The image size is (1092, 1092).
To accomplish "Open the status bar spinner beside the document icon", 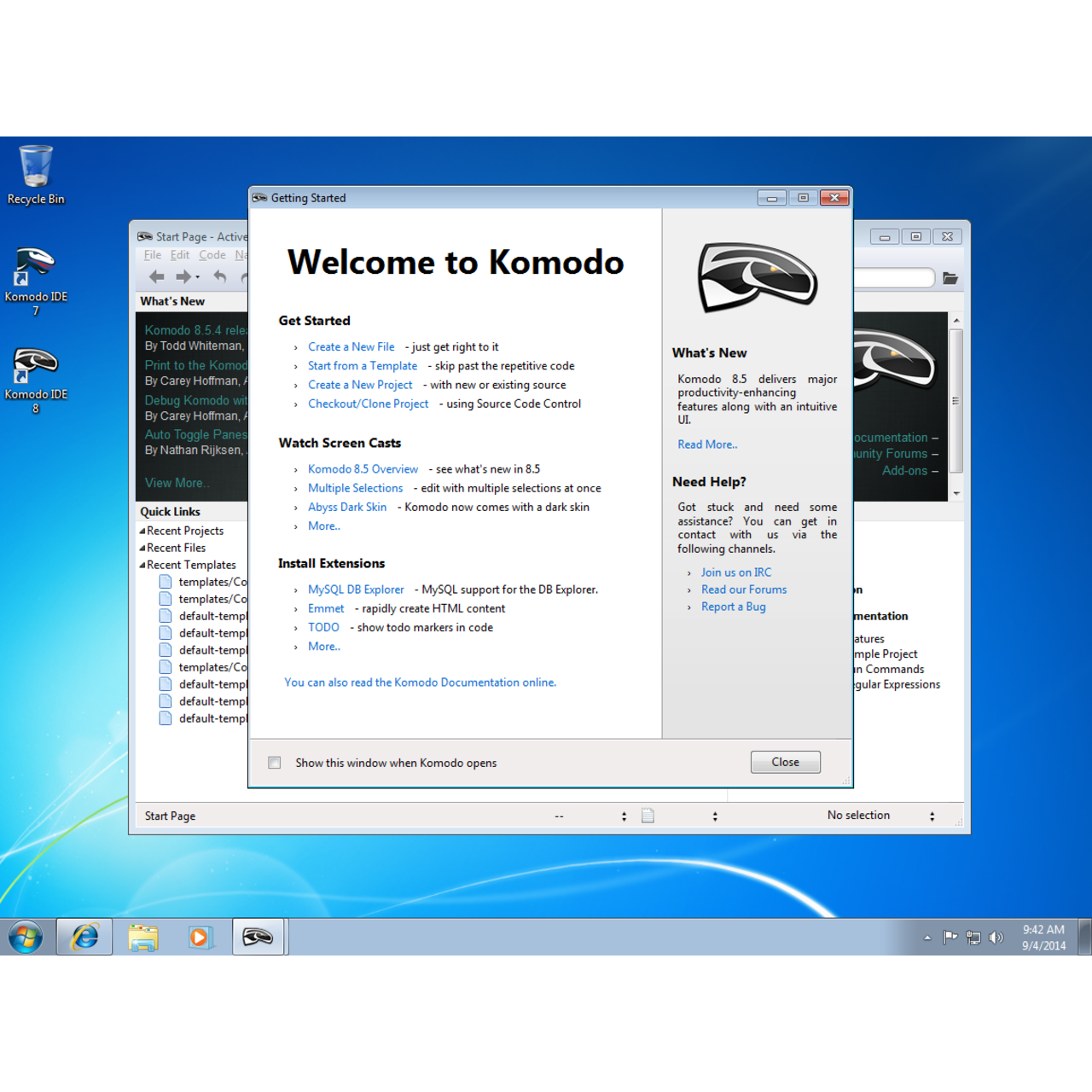I will 715,816.
